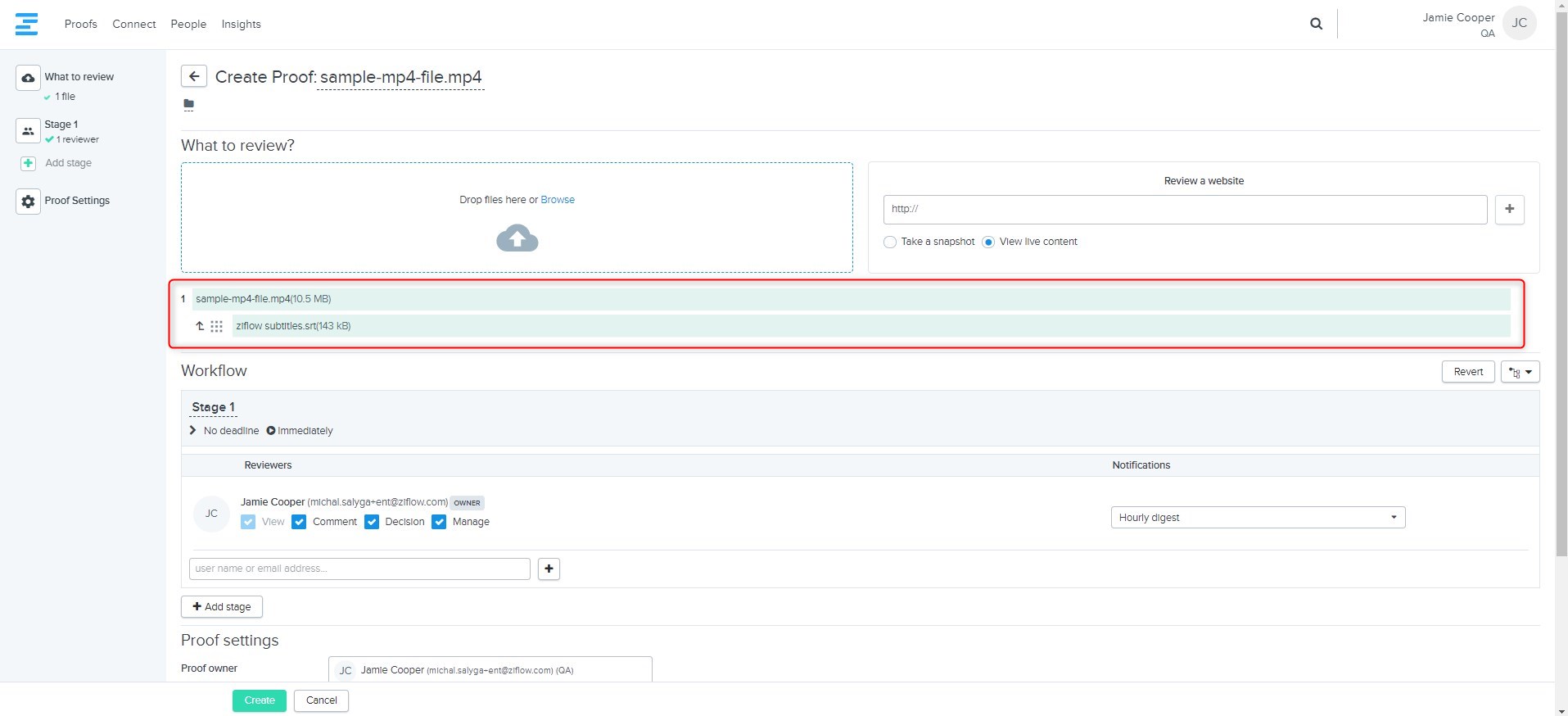Image resolution: width=1568 pixels, height=716 pixels.
Task: Toggle the Manage permission checkbox
Action: (x=439, y=522)
